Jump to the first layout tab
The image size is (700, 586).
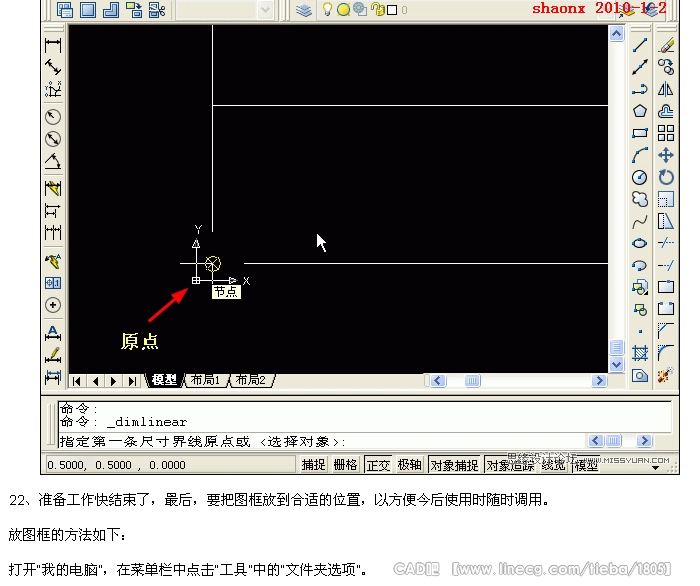[77, 381]
